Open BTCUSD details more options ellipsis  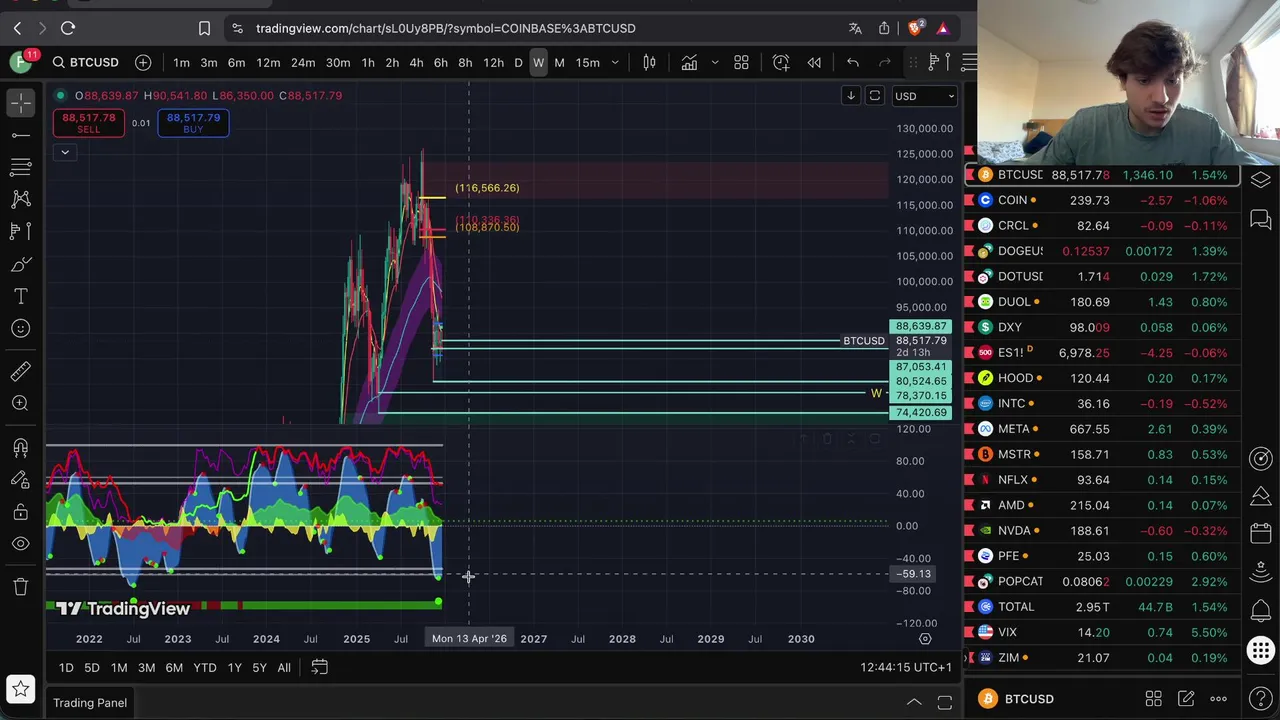click(x=1218, y=699)
